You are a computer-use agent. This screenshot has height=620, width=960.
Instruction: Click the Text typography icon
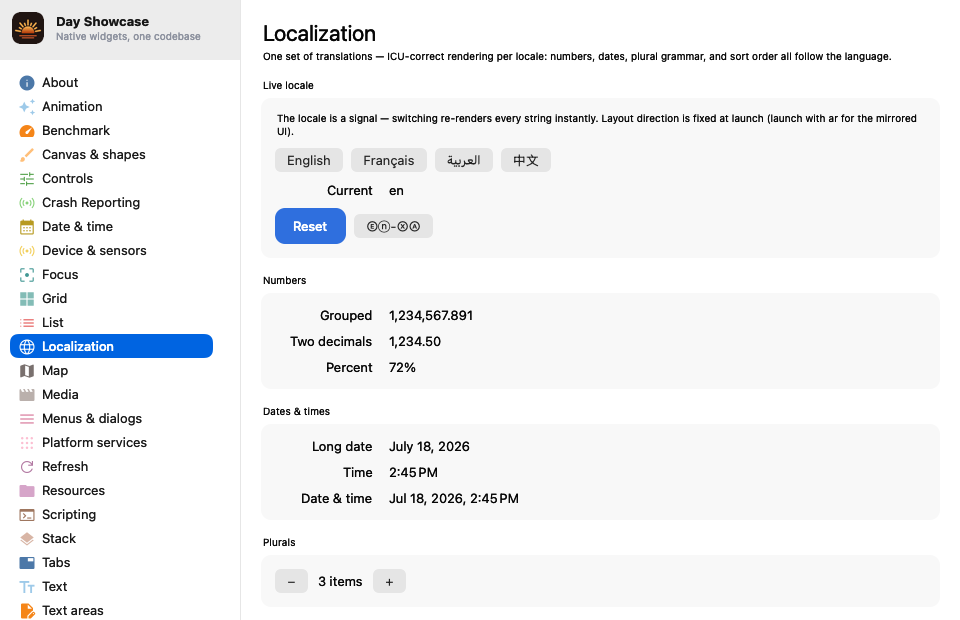coord(27,587)
